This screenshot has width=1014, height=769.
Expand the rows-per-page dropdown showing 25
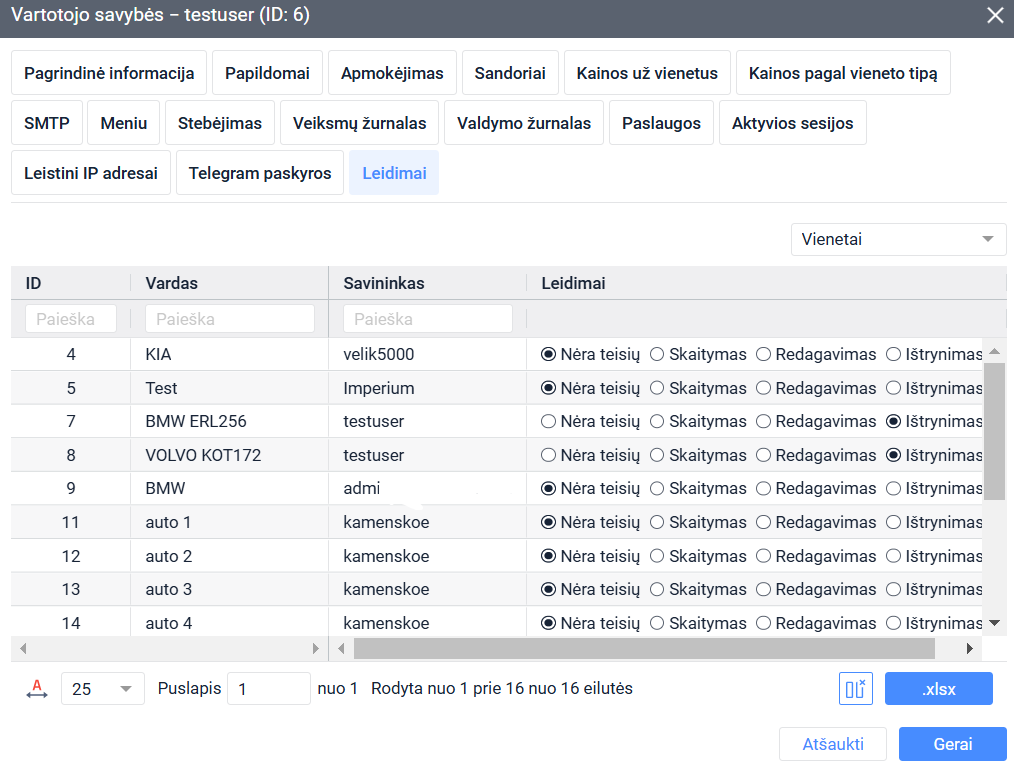pyautogui.click(x=102, y=689)
